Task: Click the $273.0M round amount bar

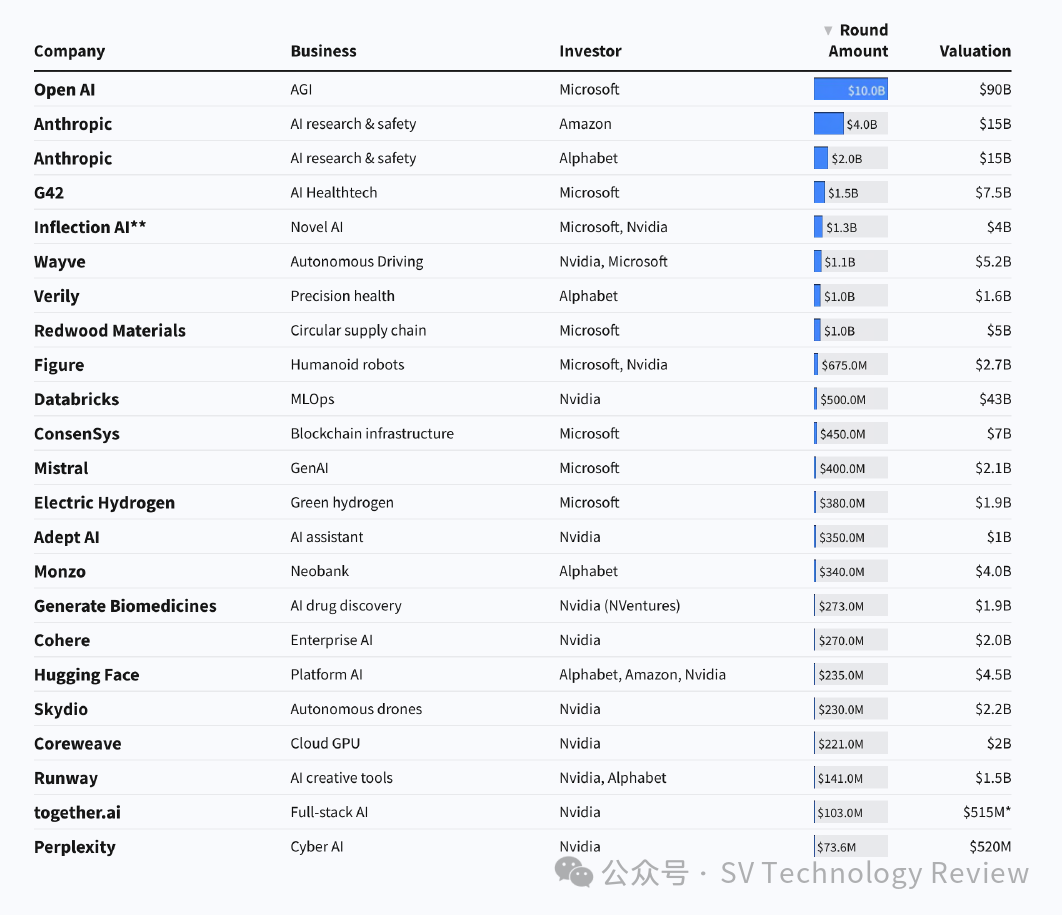Action: (851, 606)
